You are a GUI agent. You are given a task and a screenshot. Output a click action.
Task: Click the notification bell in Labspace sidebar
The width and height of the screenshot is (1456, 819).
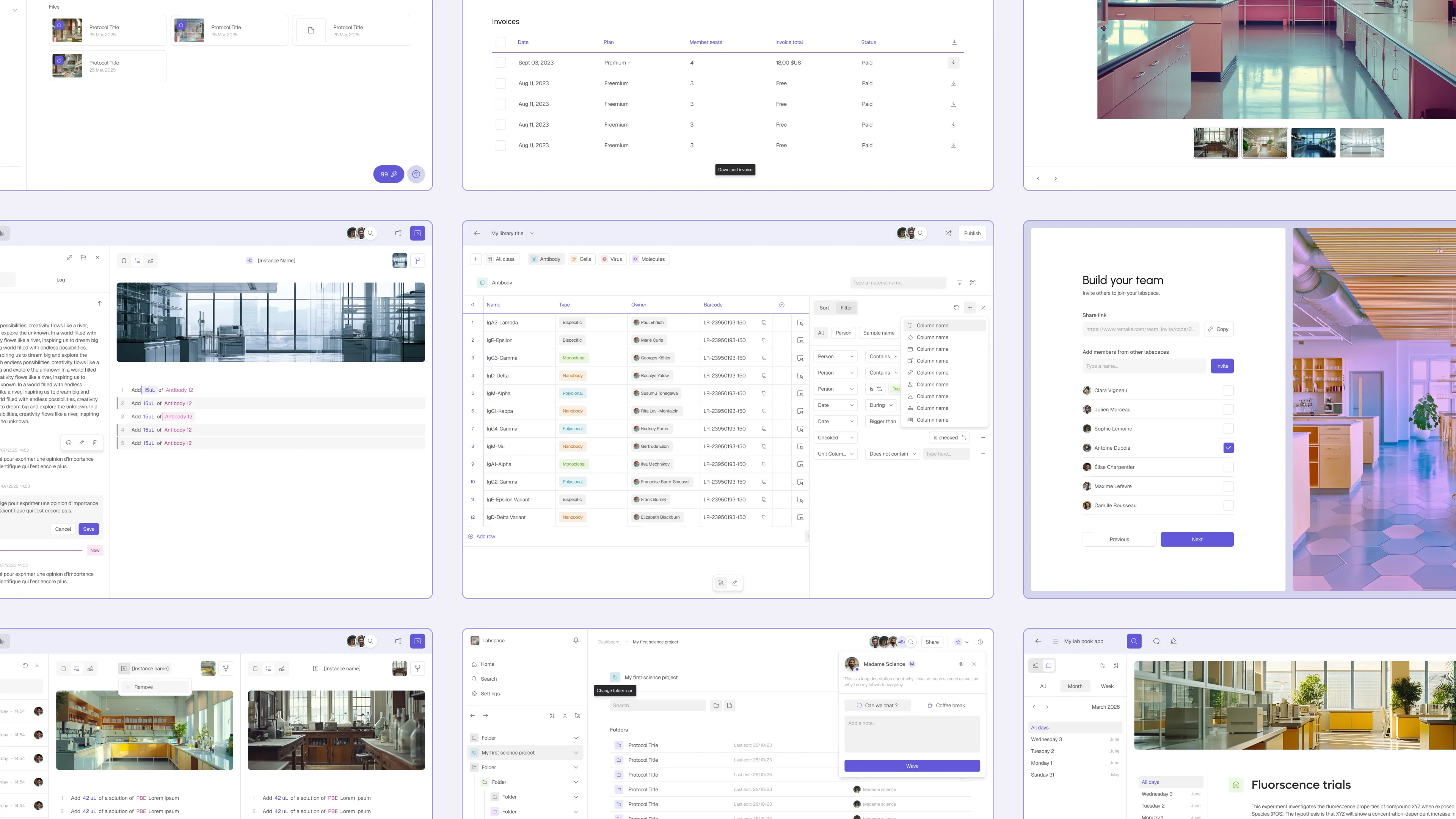[x=576, y=641]
